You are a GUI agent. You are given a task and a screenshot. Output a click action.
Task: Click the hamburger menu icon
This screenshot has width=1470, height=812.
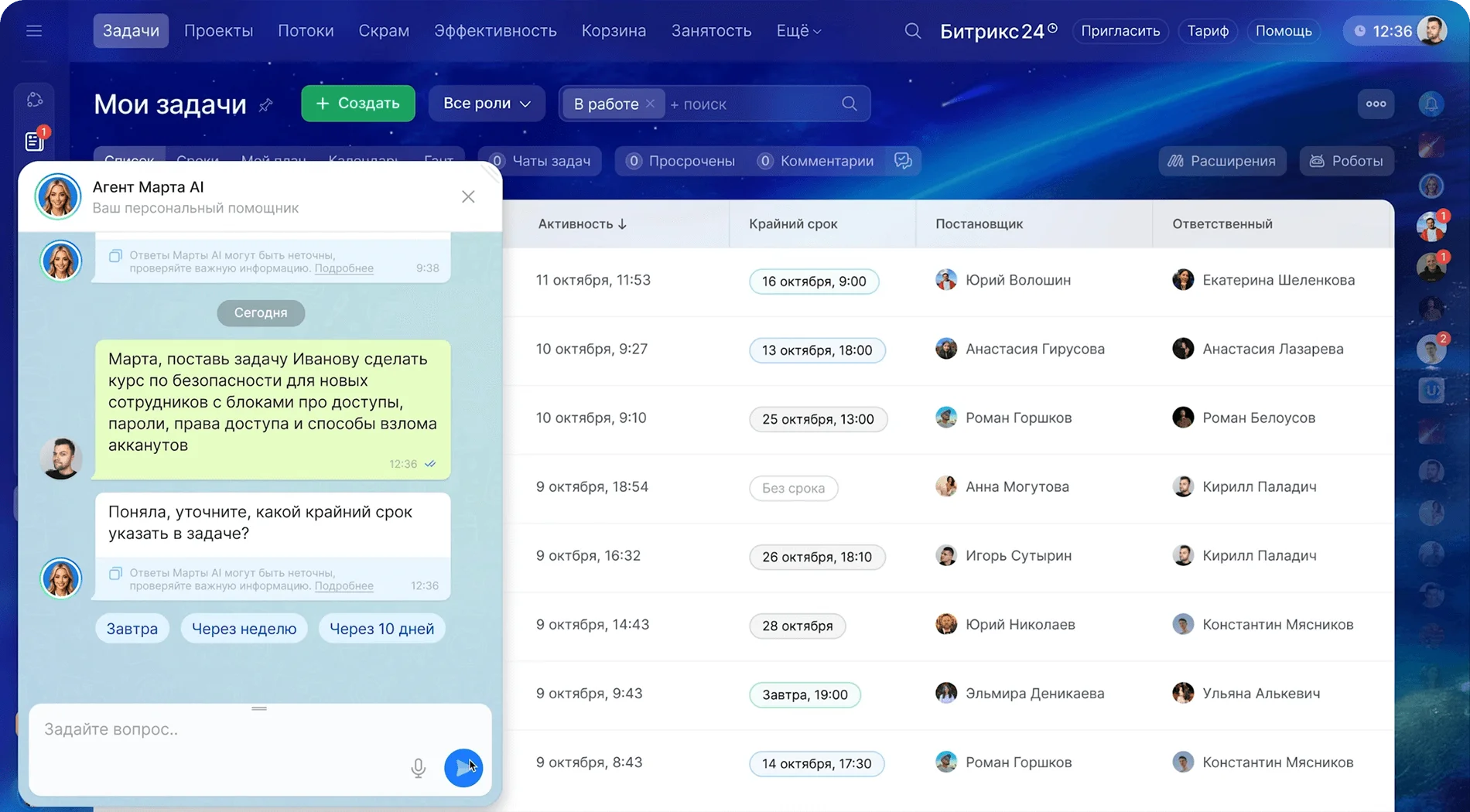coord(34,31)
